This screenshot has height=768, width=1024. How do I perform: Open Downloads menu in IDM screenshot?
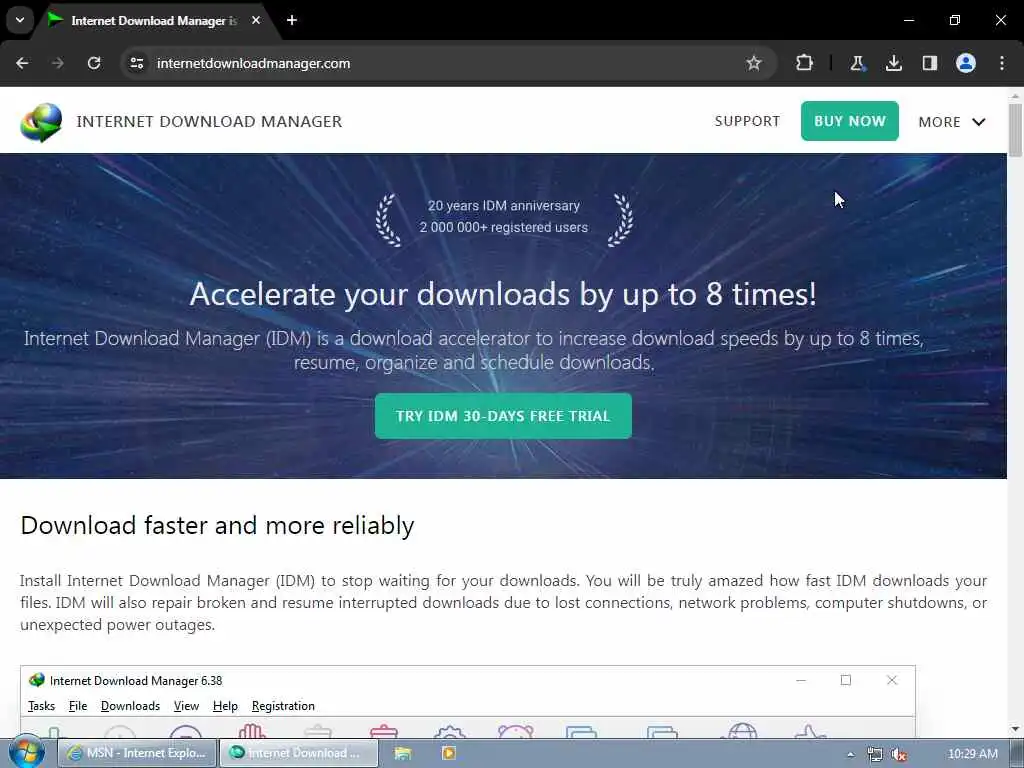[x=130, y=706]
